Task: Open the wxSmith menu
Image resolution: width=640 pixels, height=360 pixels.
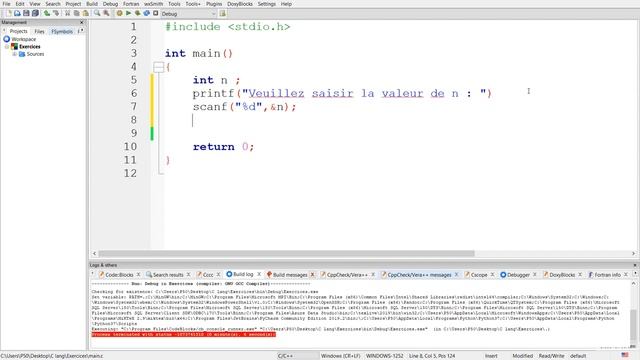Action: point(153,4)
